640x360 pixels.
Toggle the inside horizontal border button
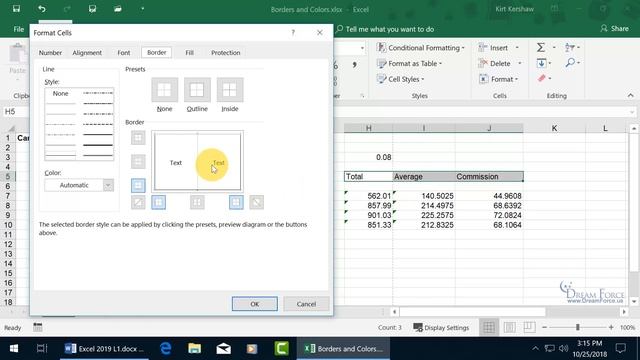(x=138, y=161)
